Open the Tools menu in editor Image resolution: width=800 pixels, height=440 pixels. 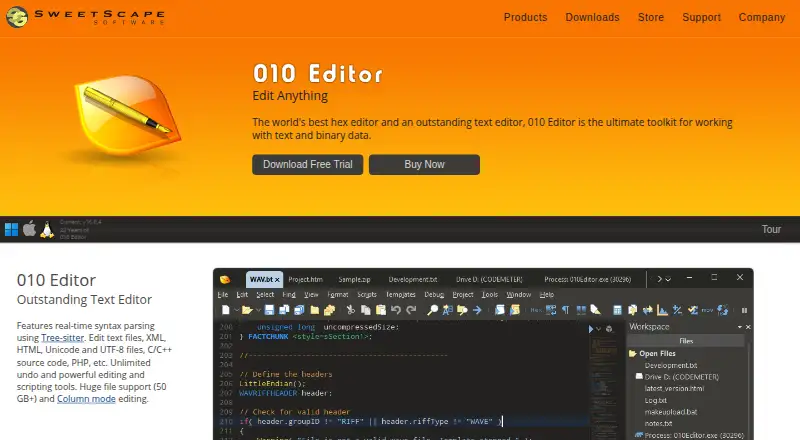click(489, 295)
